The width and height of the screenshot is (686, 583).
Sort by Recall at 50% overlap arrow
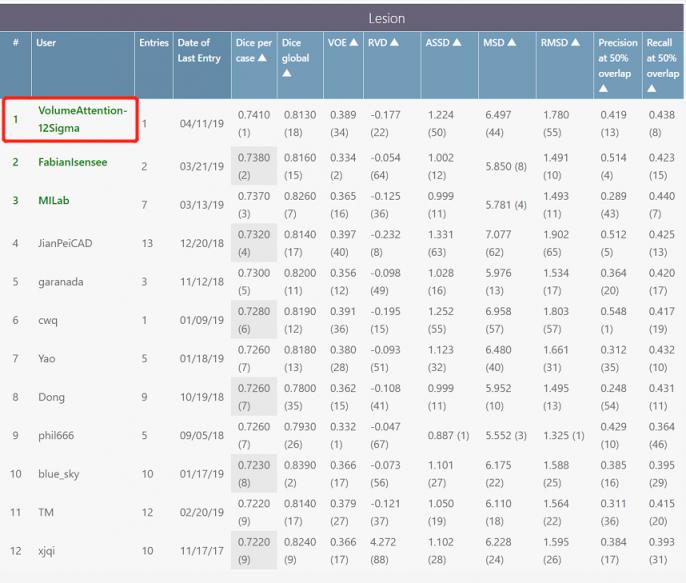click(651, 88)
